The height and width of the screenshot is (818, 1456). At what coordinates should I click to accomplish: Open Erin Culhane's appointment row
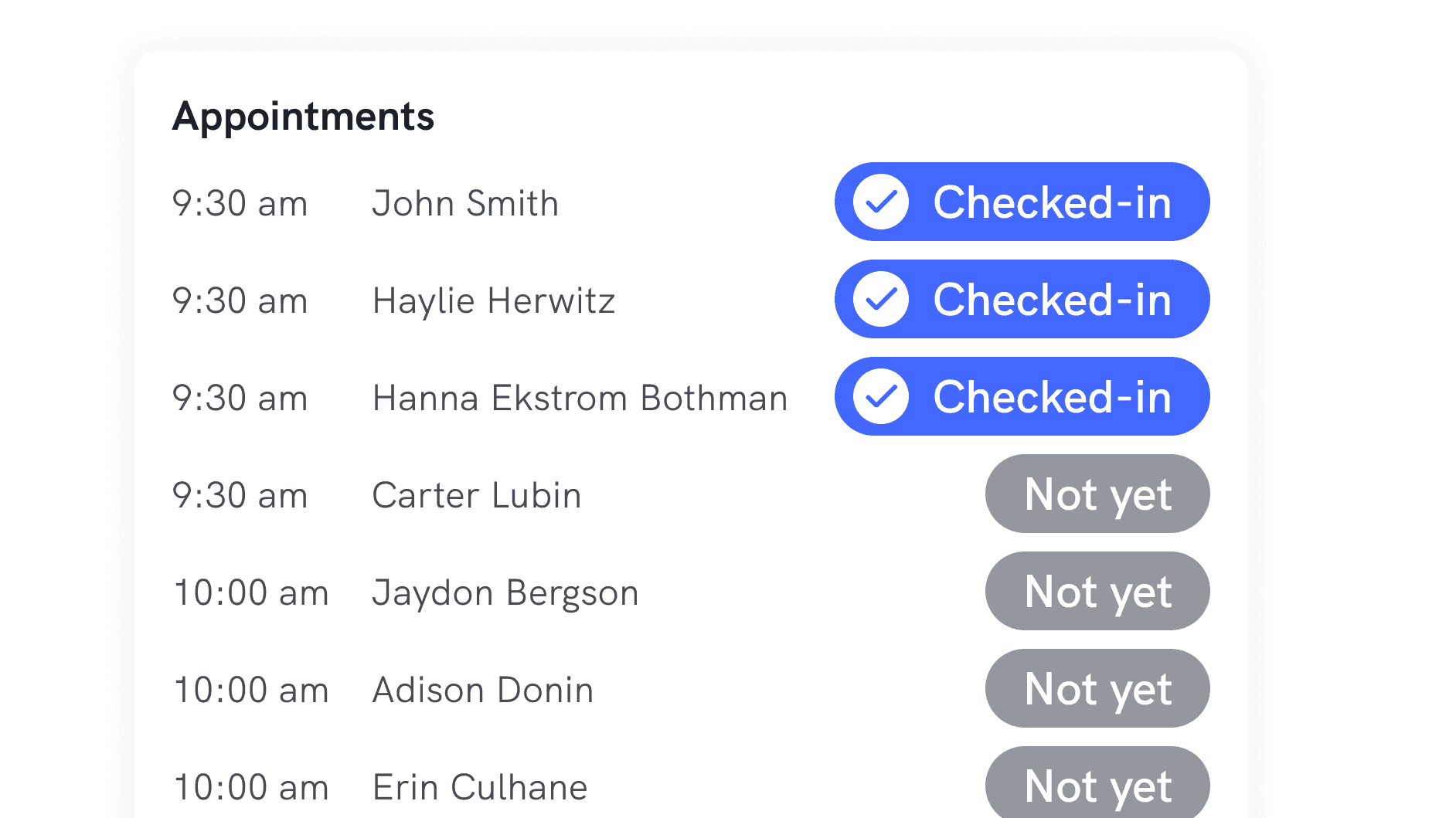click(x=479, y=788)
